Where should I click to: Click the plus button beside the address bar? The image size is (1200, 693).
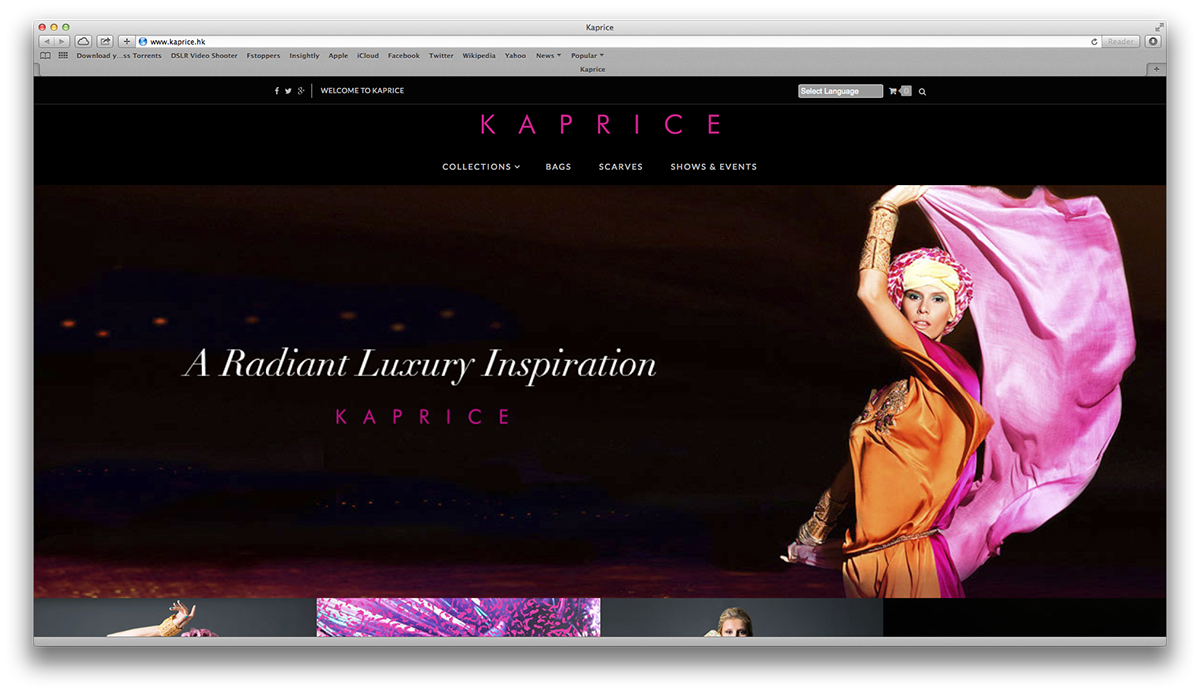127,41
